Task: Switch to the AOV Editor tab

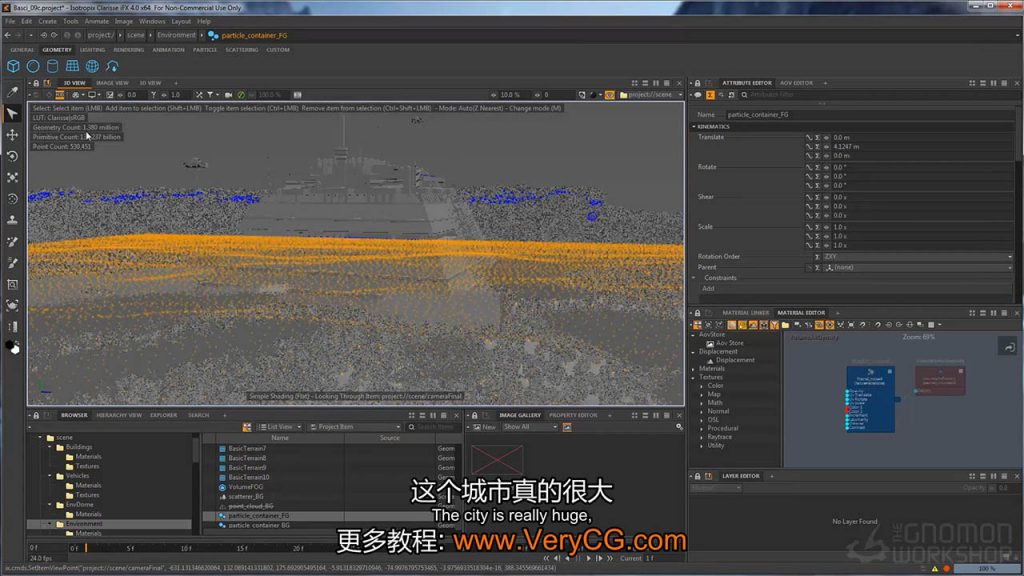Action: tap(796, 84)
